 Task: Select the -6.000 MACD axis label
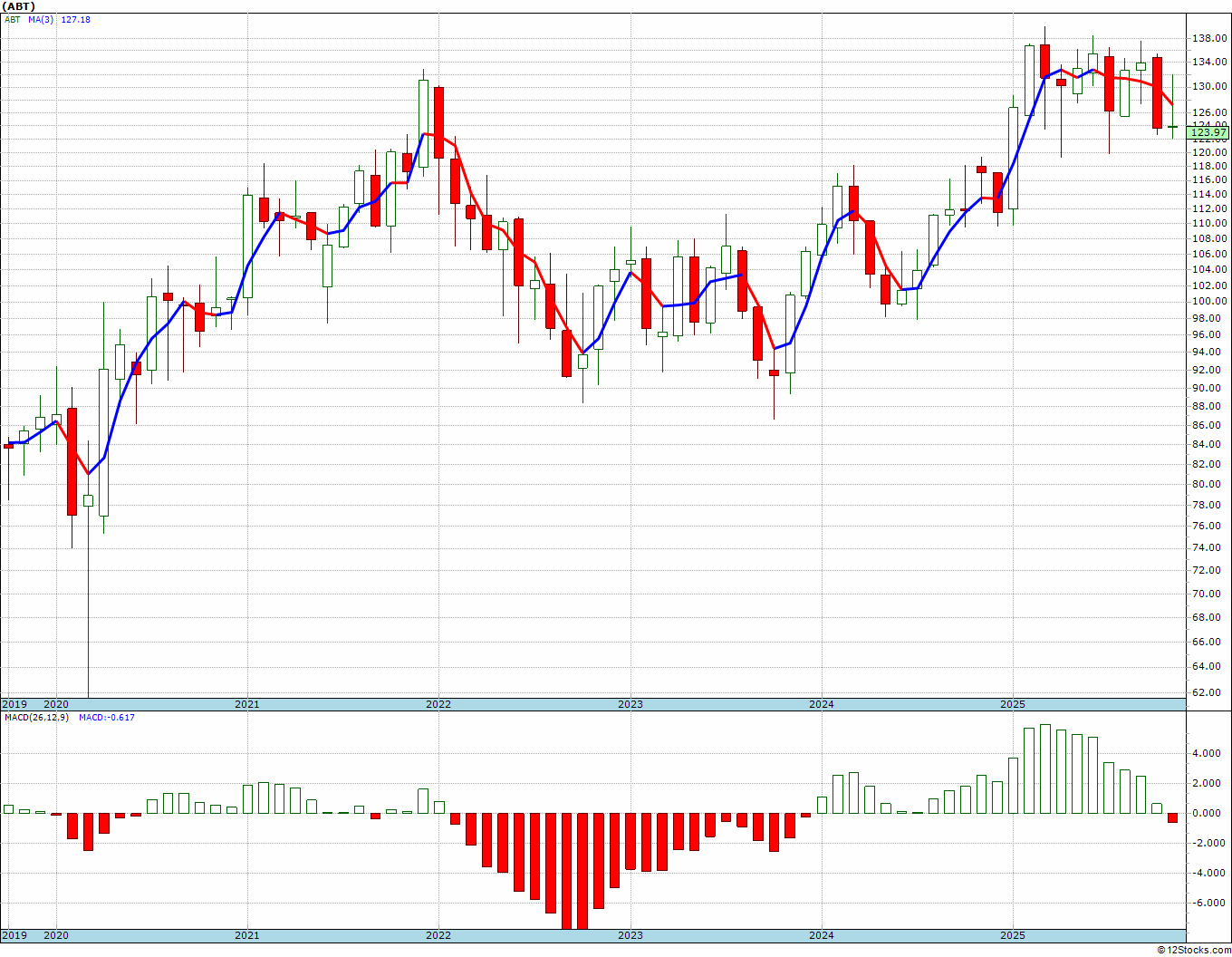(x=1210, y=903)
